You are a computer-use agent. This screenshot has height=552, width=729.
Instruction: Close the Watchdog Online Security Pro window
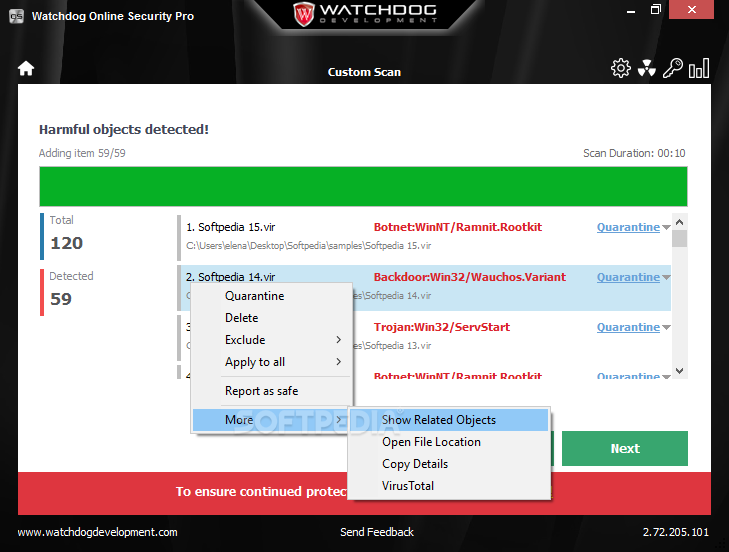691,10
